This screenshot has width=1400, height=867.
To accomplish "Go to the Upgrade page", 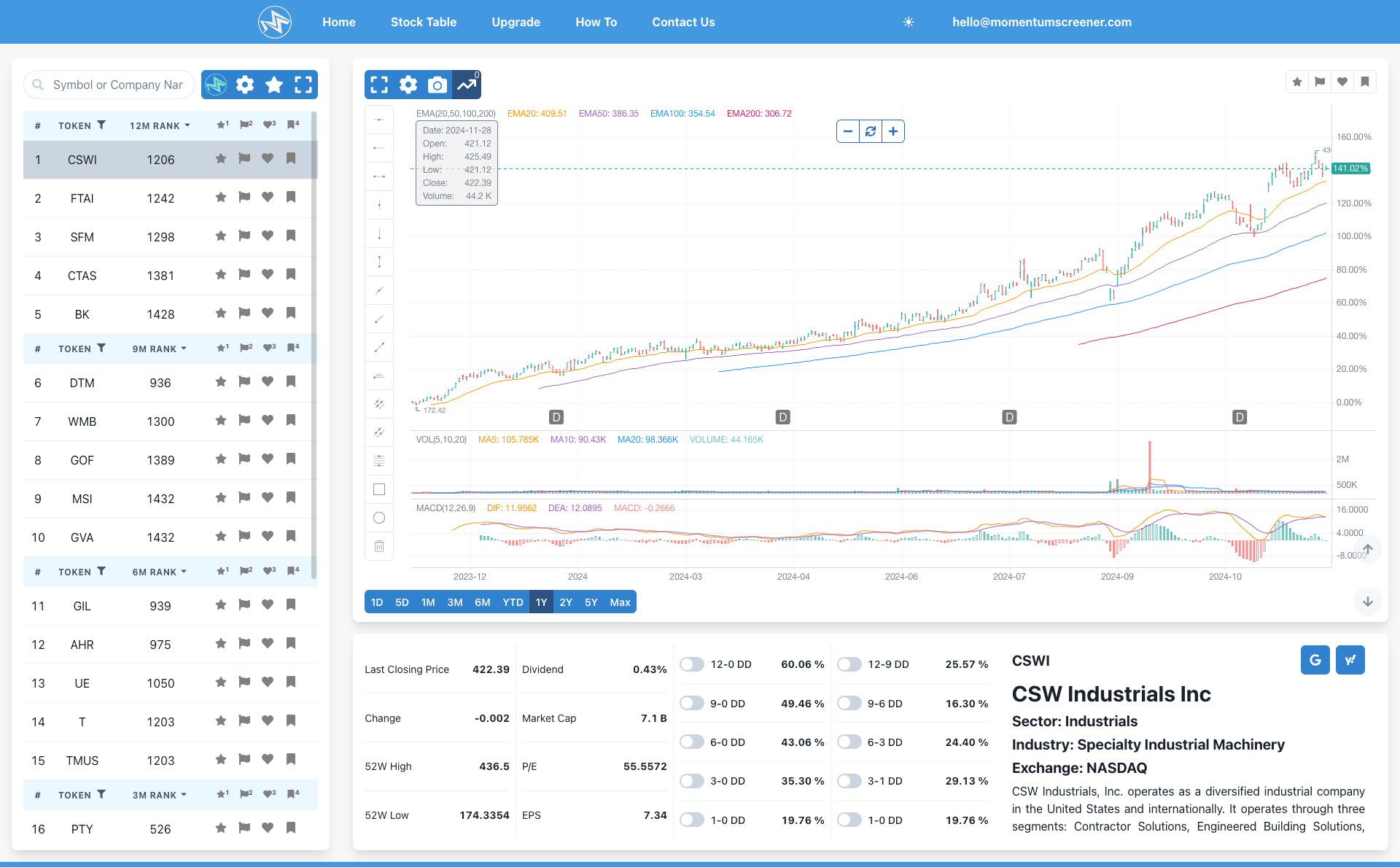I will (x=516, y=22).
